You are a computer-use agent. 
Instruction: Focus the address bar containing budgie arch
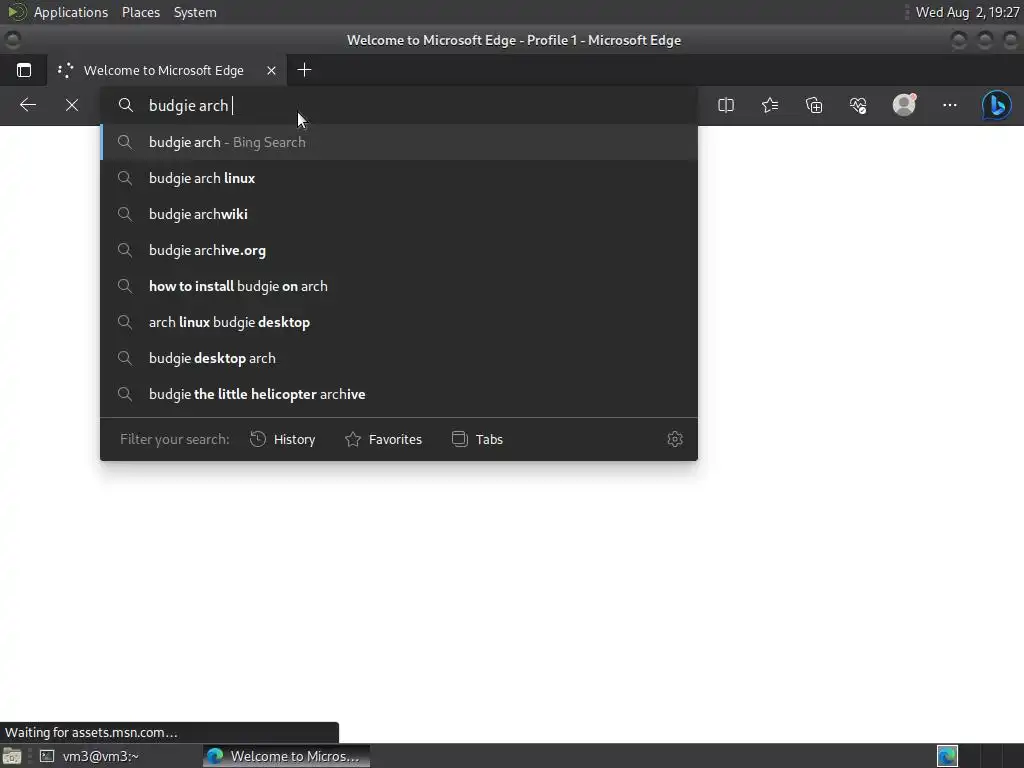[398, 105]
